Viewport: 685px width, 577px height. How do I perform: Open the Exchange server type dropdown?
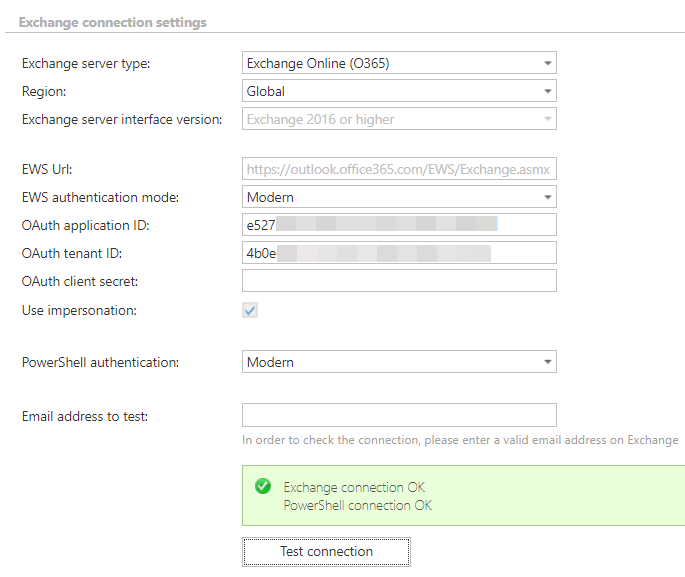pos(399,64)
